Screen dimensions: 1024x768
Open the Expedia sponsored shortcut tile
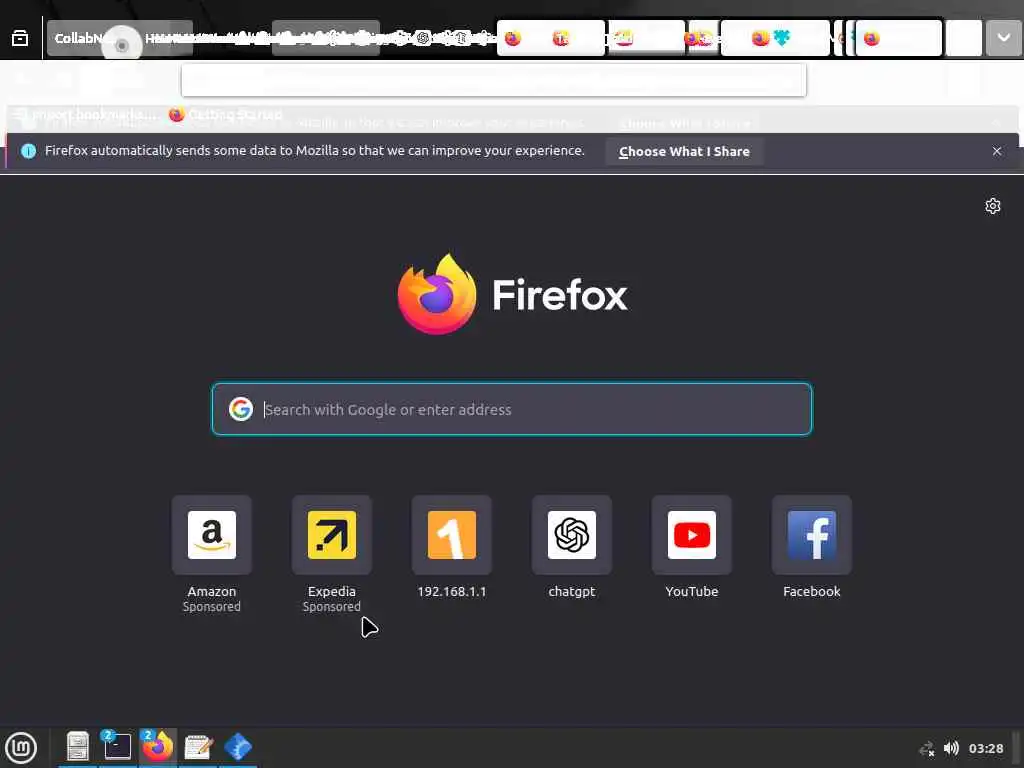tap(332, 535)
